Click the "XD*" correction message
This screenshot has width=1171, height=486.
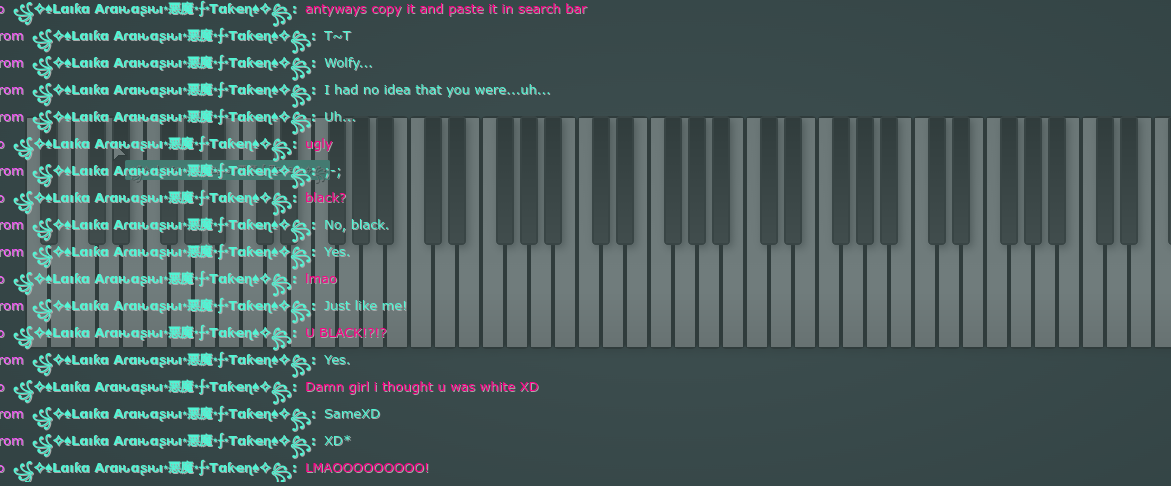(x=337, y=441)
